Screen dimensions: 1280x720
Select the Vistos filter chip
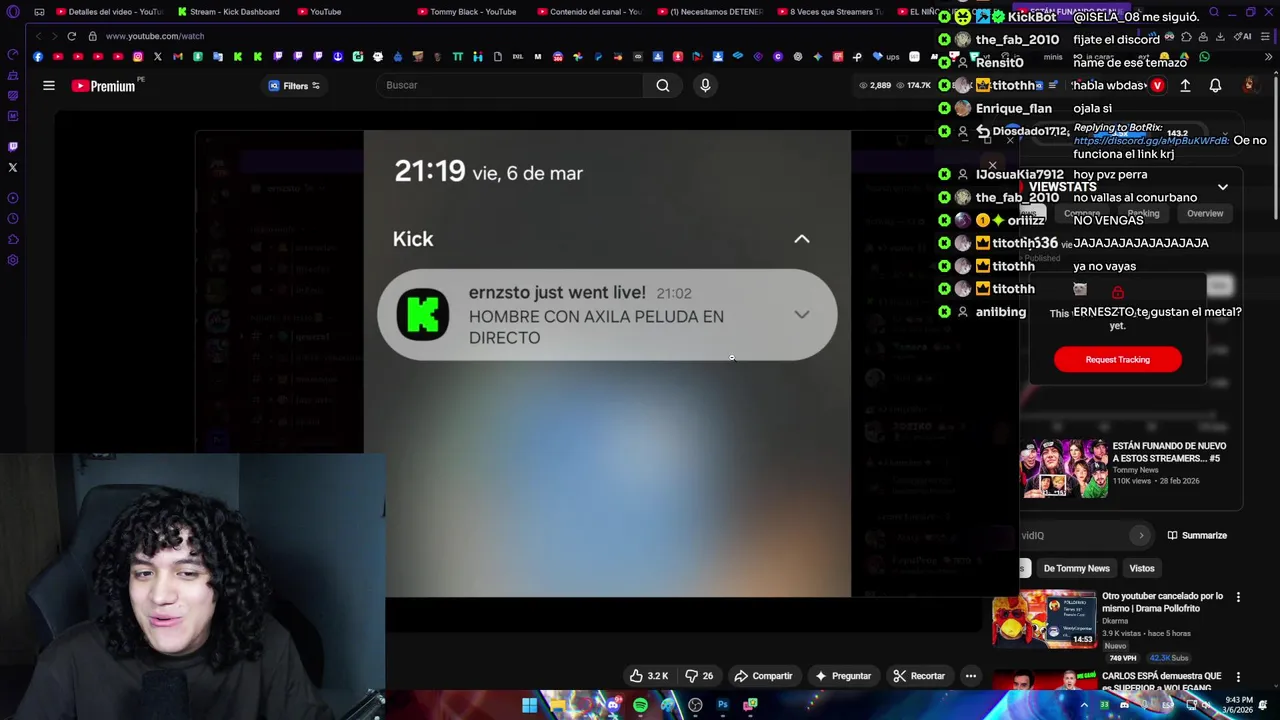[x=1141, y=569]
